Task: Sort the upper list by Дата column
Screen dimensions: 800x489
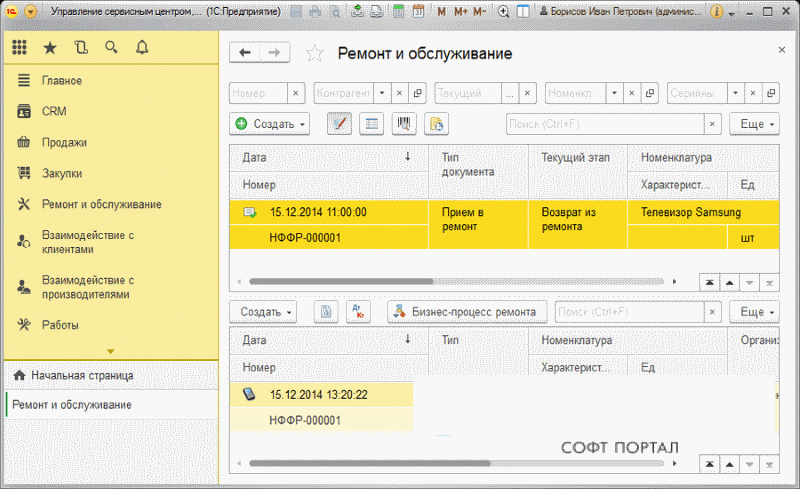Action: [329, 158]
